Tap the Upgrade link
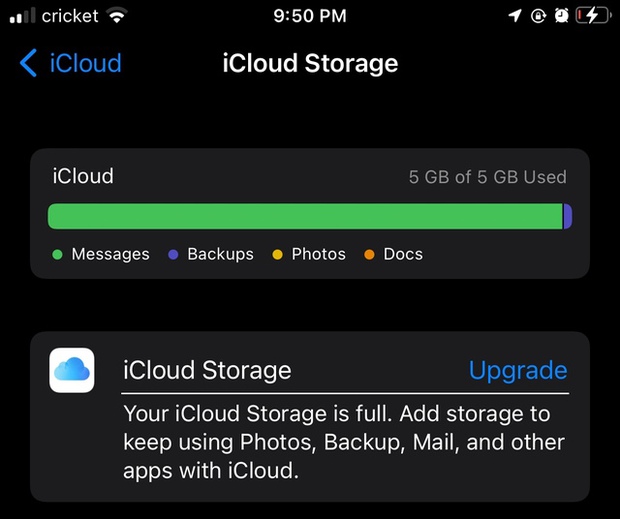 click(x=517, y=371)
